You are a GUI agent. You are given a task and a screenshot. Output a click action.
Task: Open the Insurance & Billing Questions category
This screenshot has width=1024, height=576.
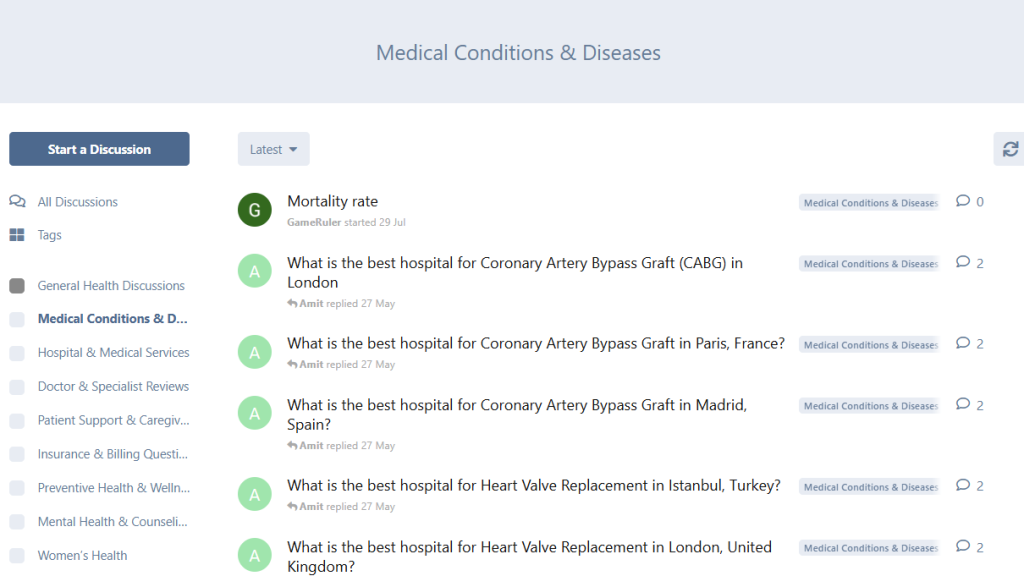(x=113, y=454)
